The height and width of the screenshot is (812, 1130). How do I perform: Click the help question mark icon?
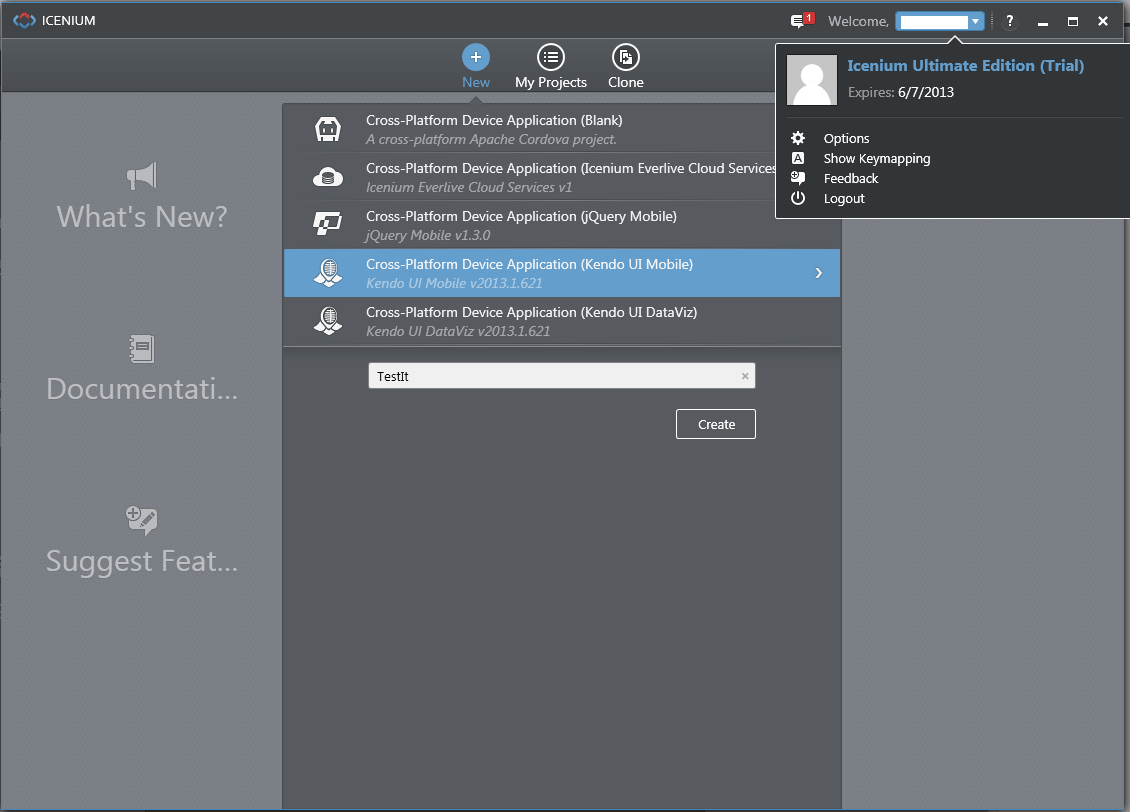1010,21
